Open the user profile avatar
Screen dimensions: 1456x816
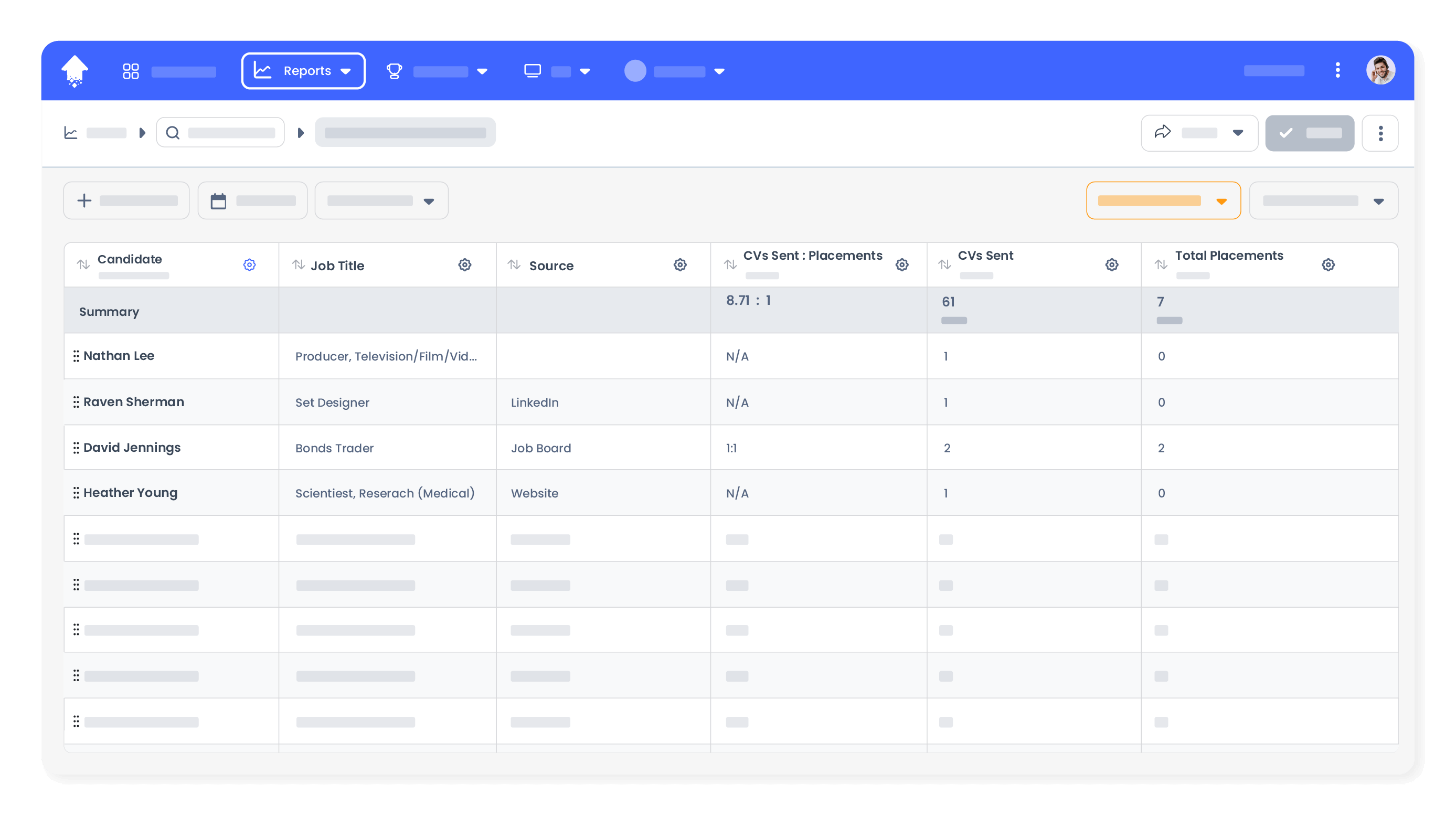[1381, 70]
